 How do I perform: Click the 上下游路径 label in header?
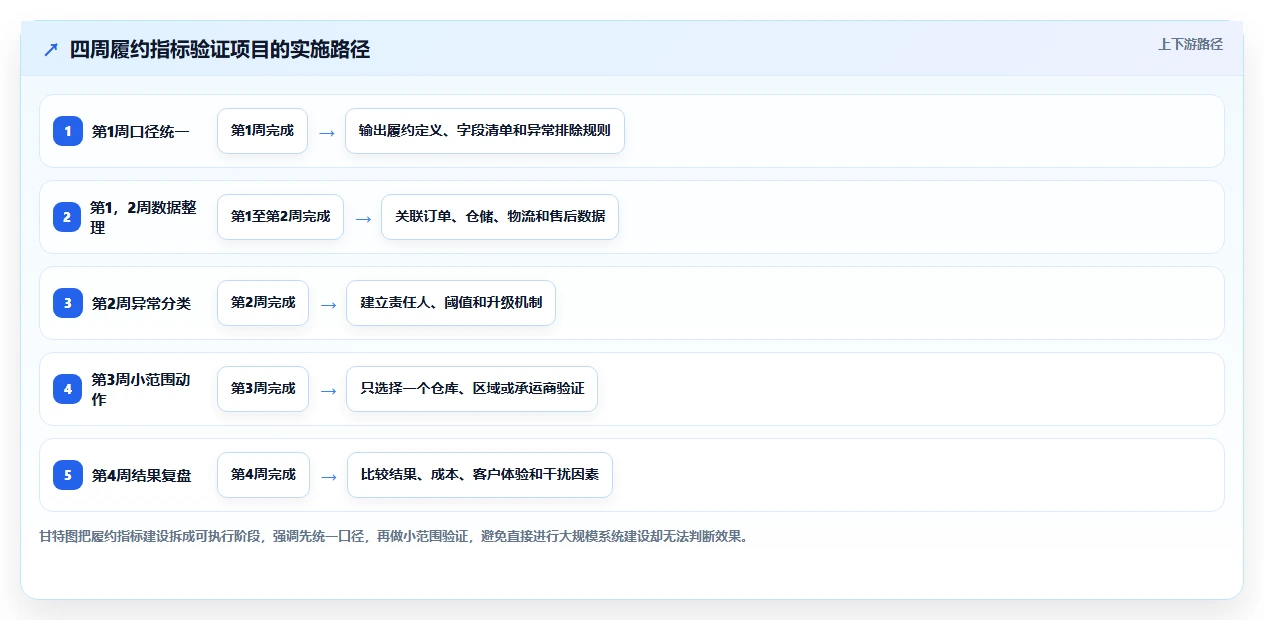(x=1190, y=44)
